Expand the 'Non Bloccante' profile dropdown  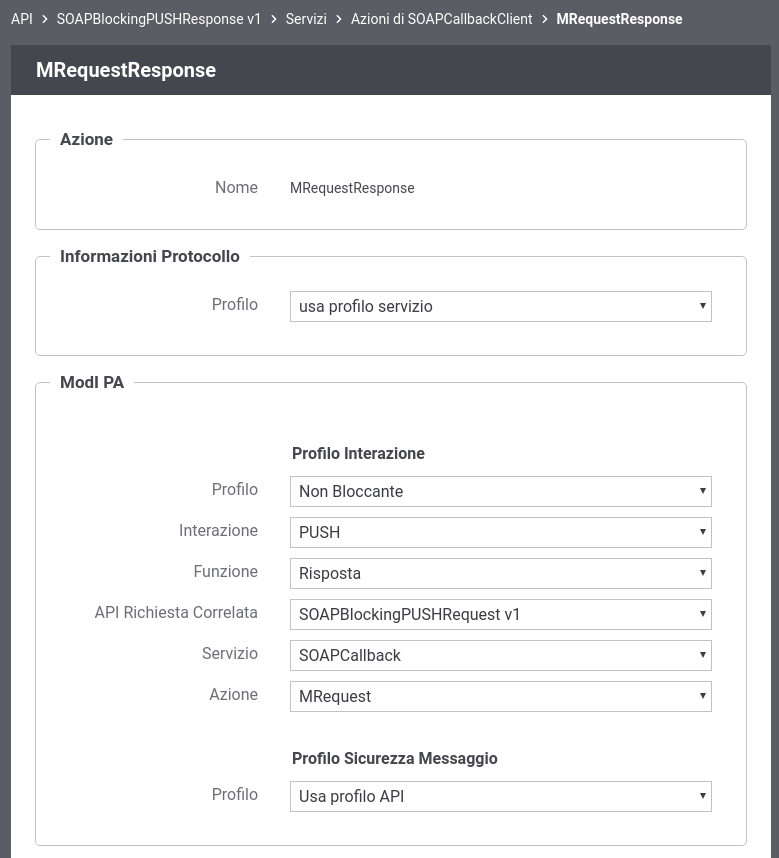pos(501,491)
